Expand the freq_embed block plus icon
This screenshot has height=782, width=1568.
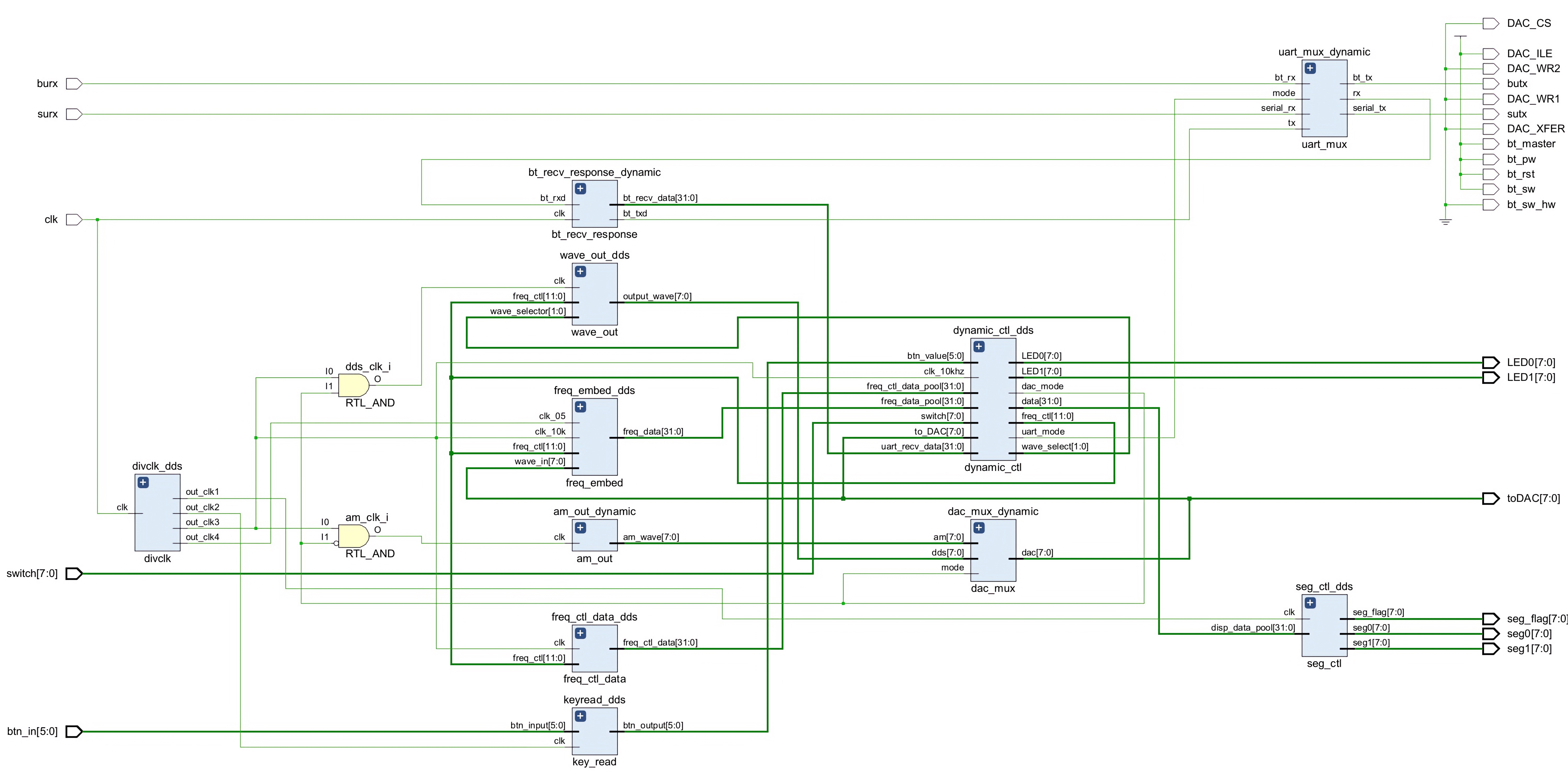(581, 407)
